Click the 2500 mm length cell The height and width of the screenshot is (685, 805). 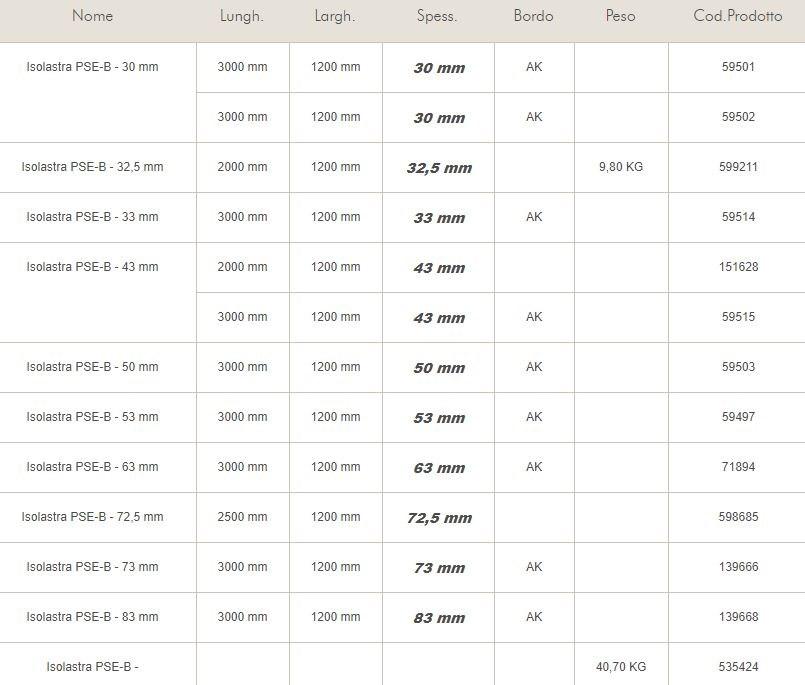(x=243, y=517)
